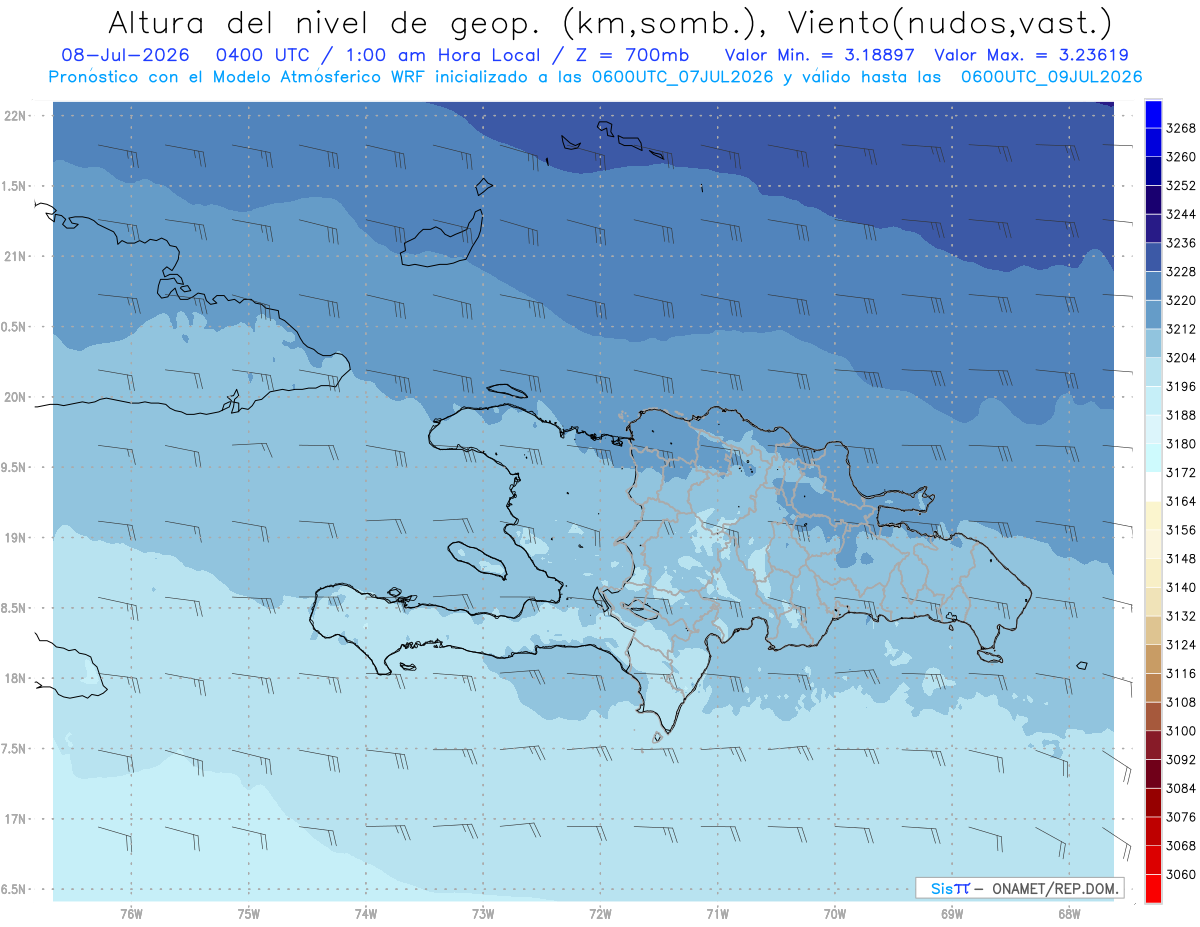
Task: Click the 3244 color scale label
Action: tap(1181, 214)
